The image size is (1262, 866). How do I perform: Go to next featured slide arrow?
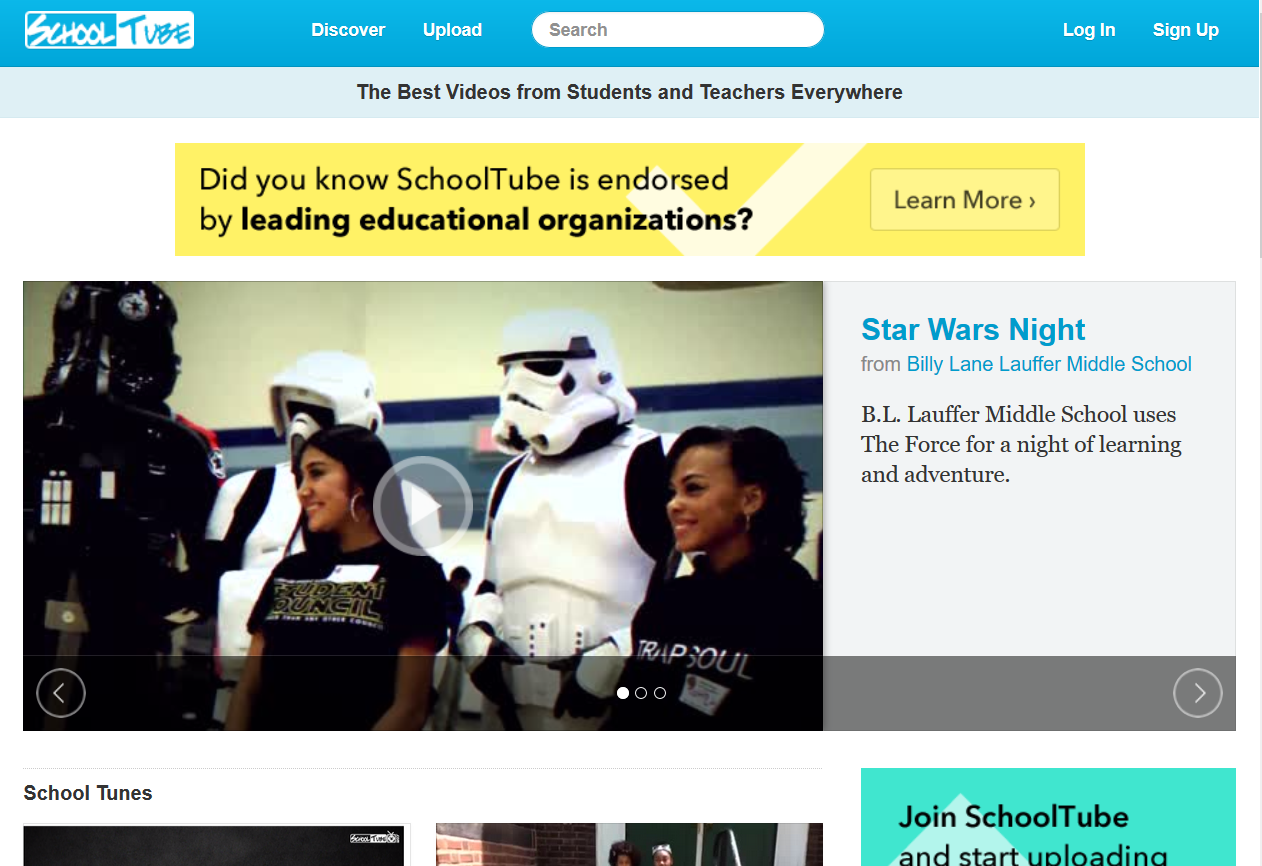1198,693
